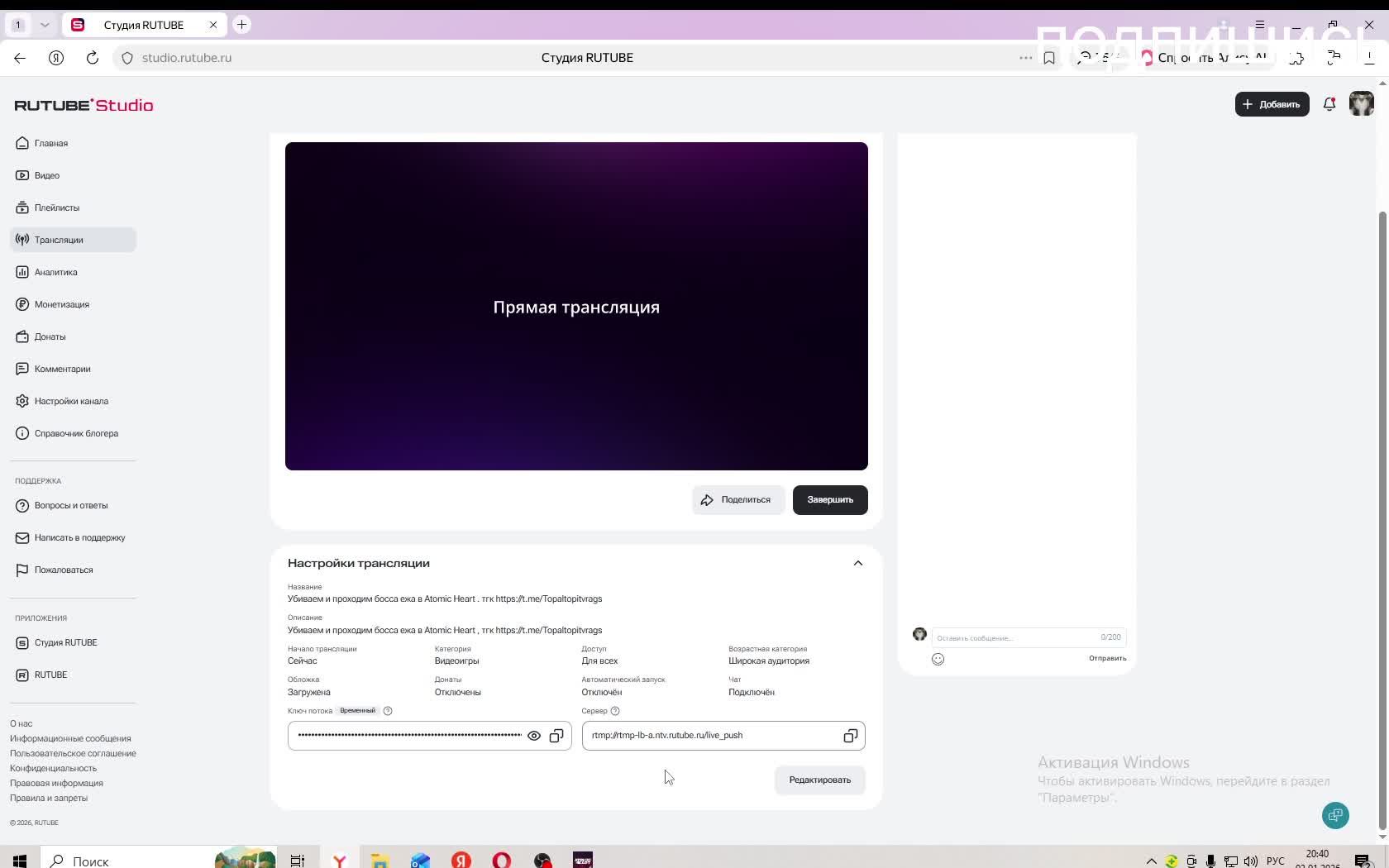This screenshot has width=1389, height=868.
Task: End the stream with Завершить
Action: (830, 499)
